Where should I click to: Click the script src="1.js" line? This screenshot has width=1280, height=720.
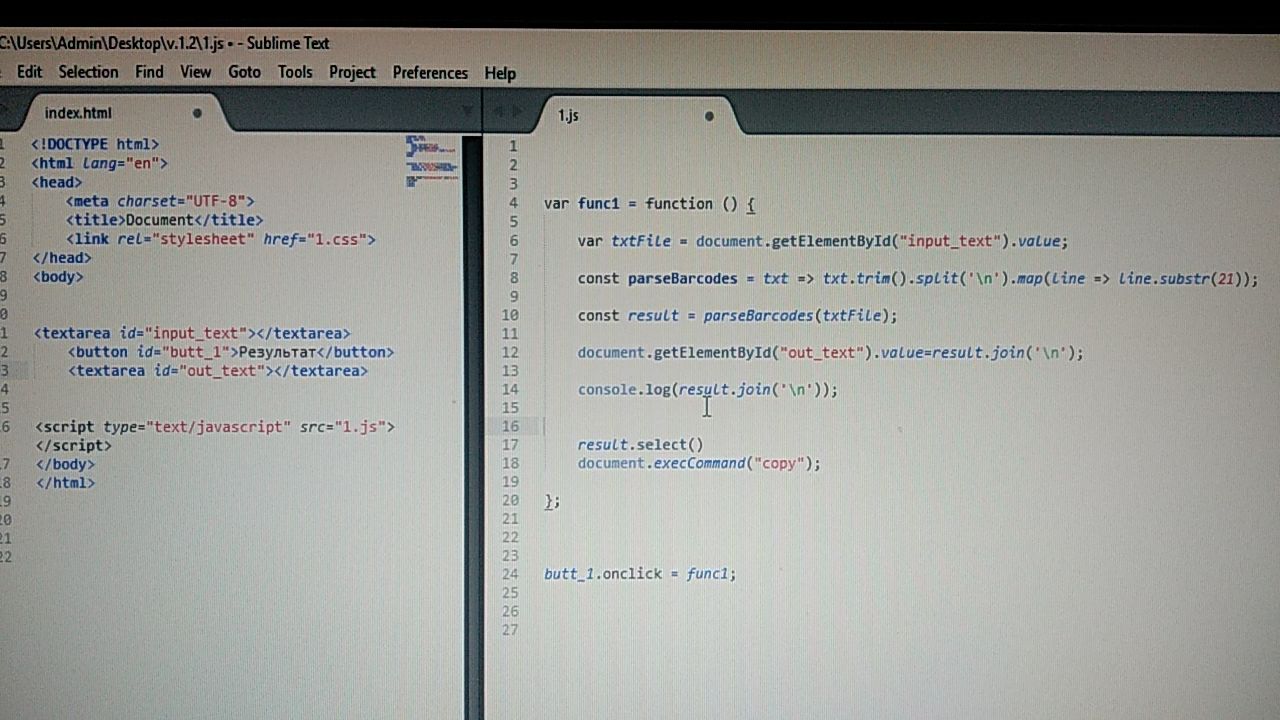click(x=215, y=427)
